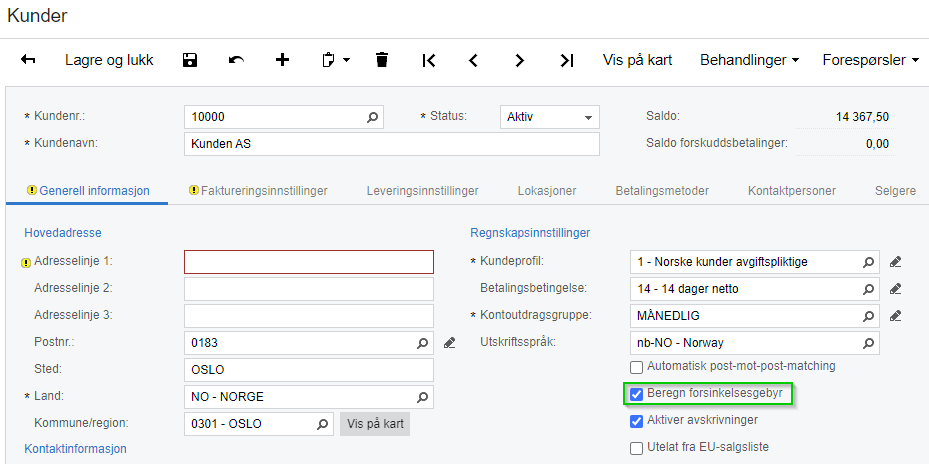The height and width of the screenshot is (464, 929).
Task: Open clipboard dropdown arrow
Action: pos(347,60)
